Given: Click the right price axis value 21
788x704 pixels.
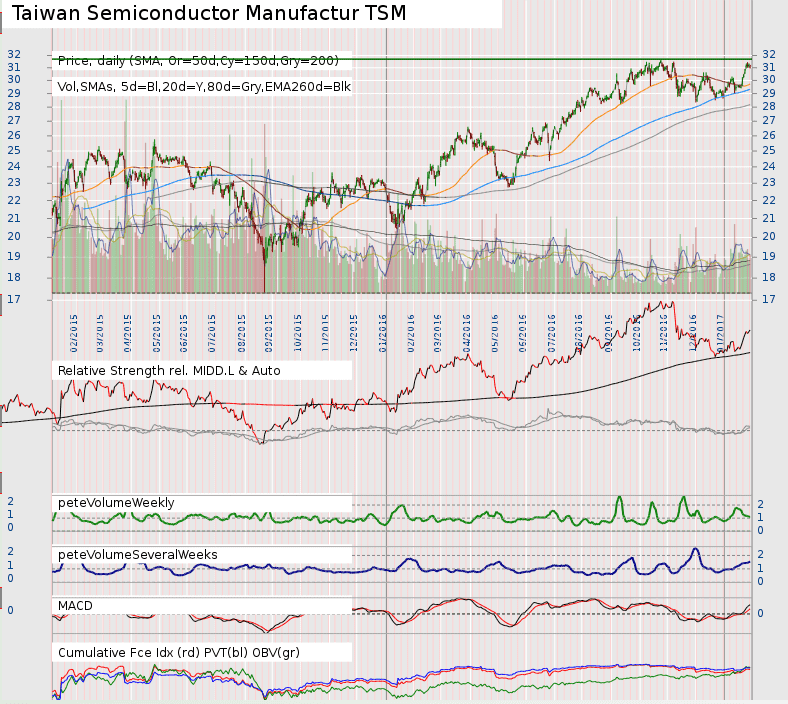Looking at the screenshot, I should [769, 219].
